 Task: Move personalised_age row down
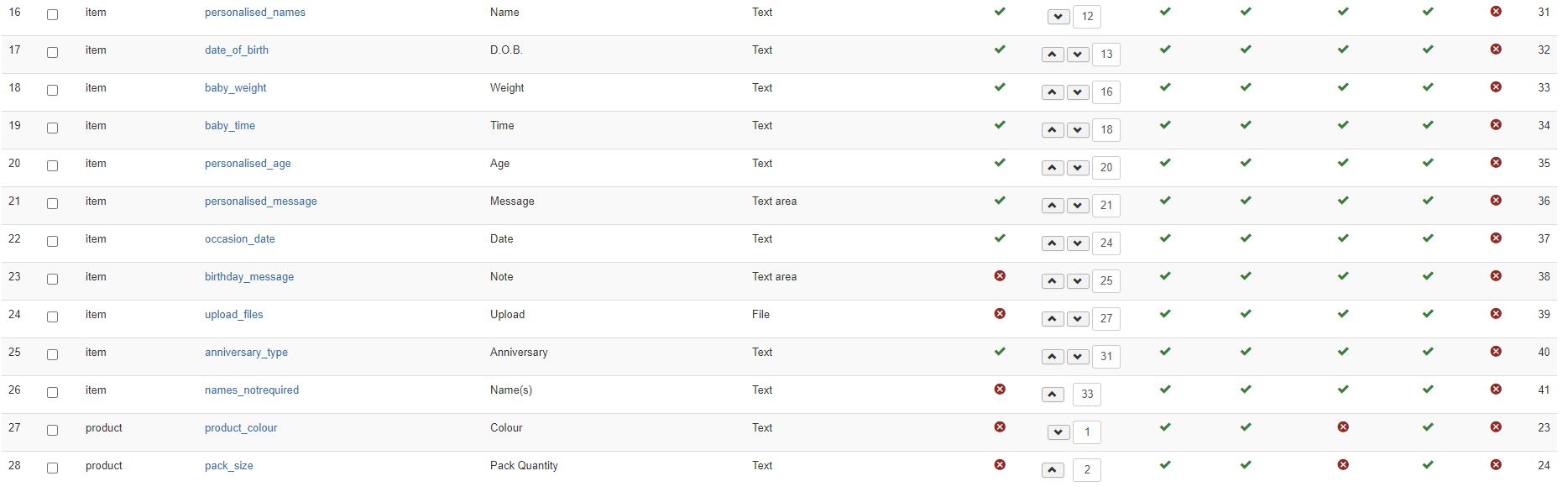[x=1078, y=168]
